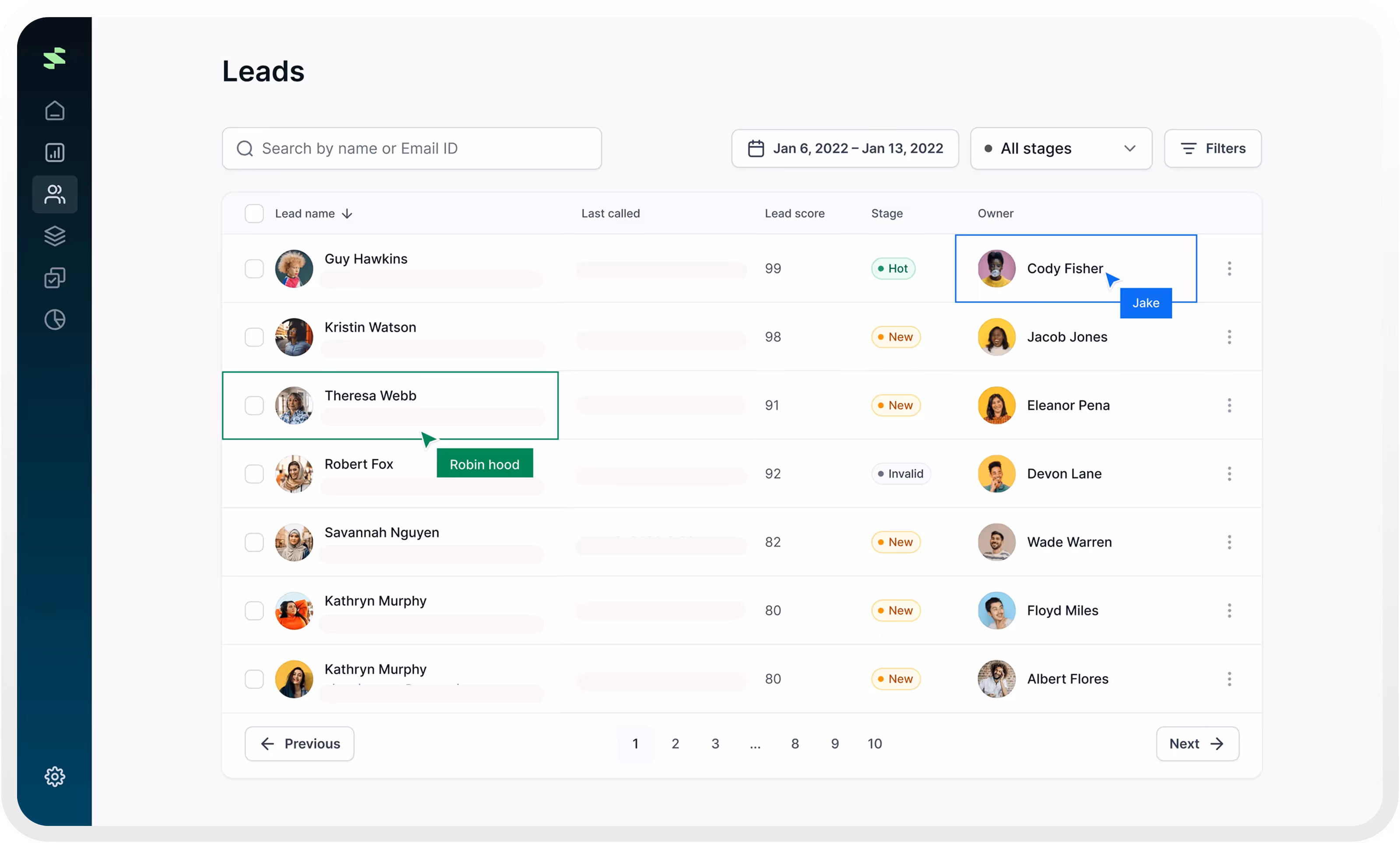1400x843 pixels.
Task: Open New stage badge in Floyd Miles row
Action: coord(895,611)
